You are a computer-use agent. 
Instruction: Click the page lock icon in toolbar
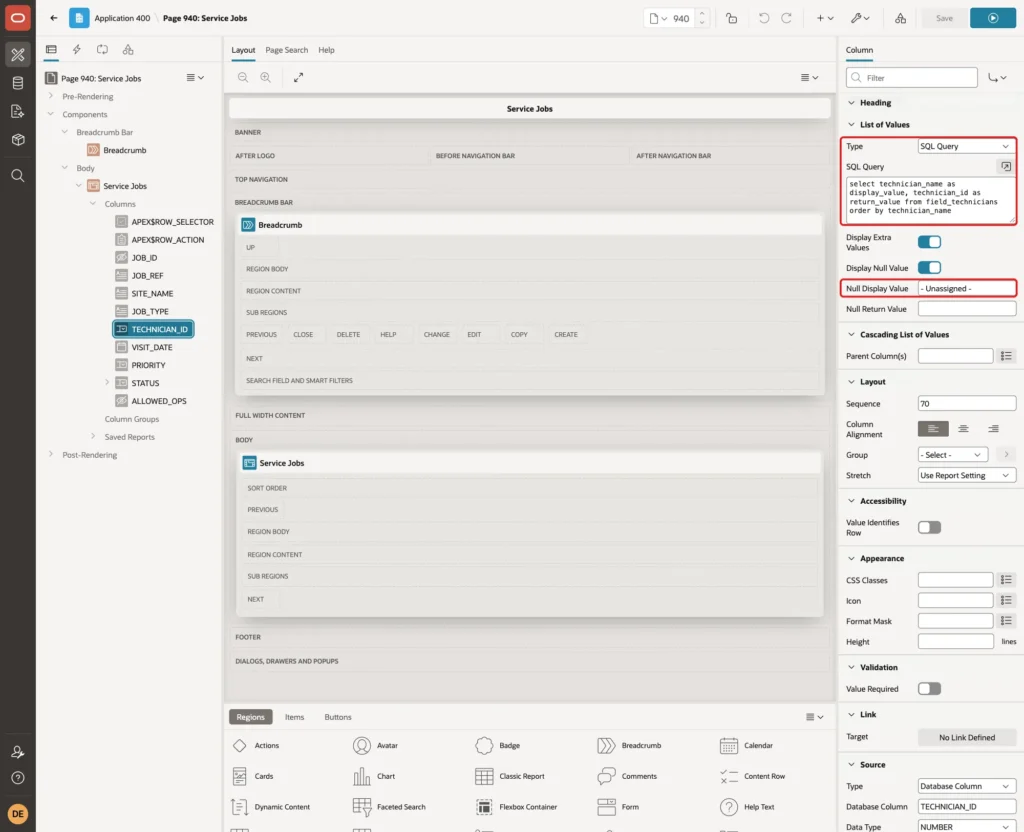click(x=731, y=18)
